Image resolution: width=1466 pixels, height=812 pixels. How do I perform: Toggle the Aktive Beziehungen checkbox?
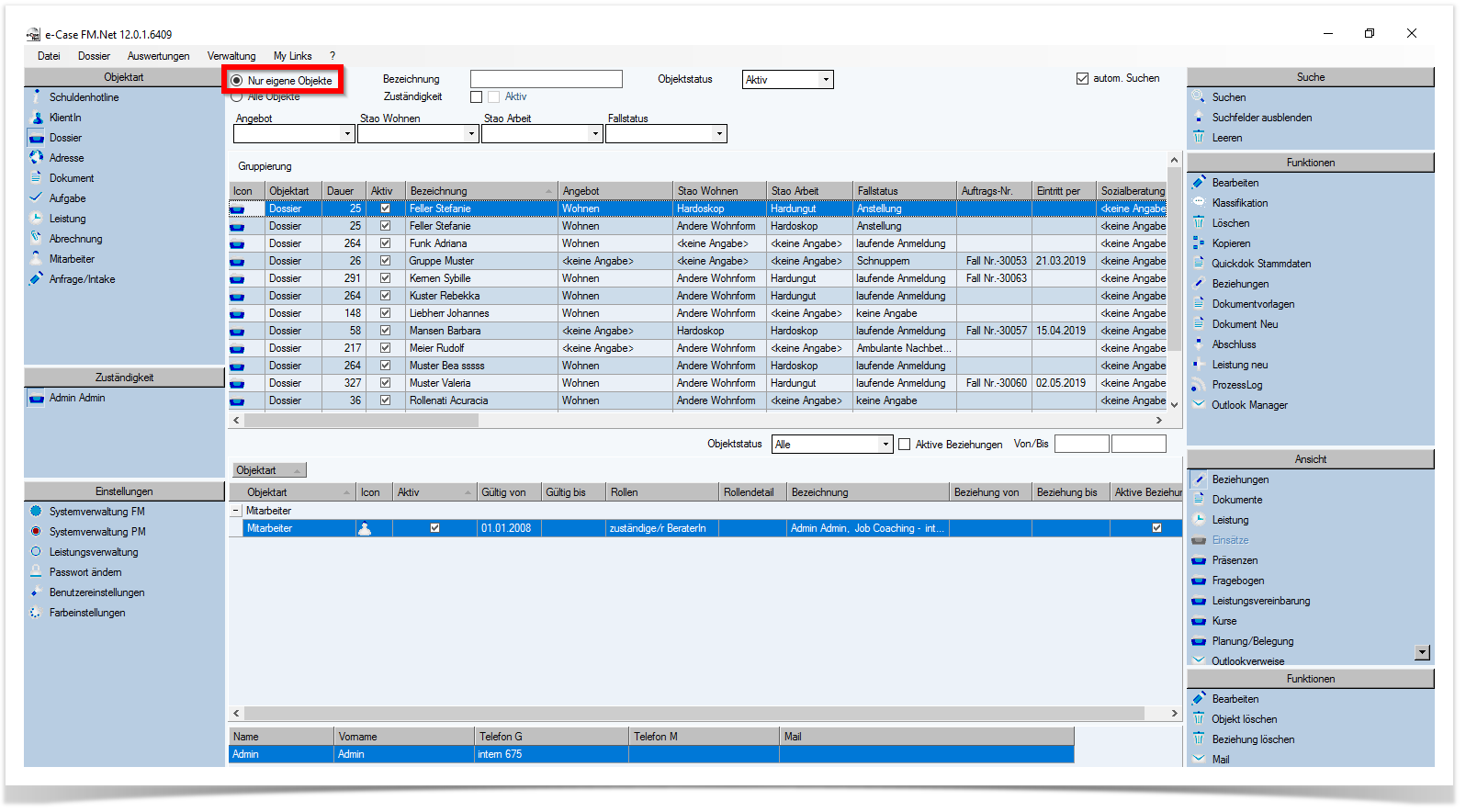[x=905, y=445]
